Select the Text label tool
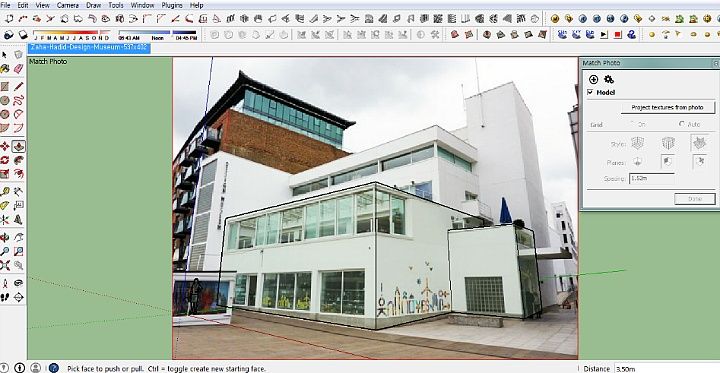720x373 pixels. click(x=18, y=205)
